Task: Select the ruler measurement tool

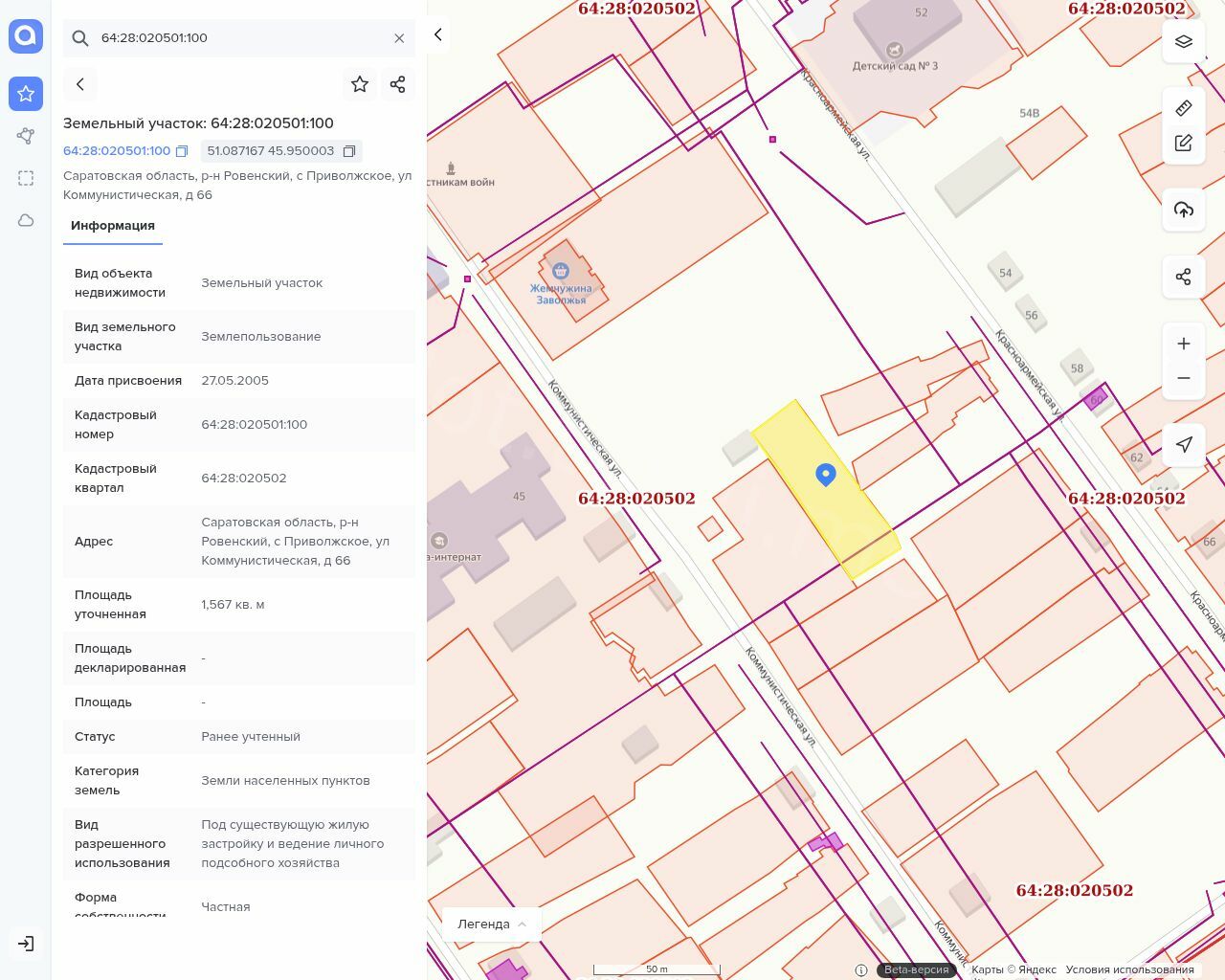Action: tap(1184, 108)
